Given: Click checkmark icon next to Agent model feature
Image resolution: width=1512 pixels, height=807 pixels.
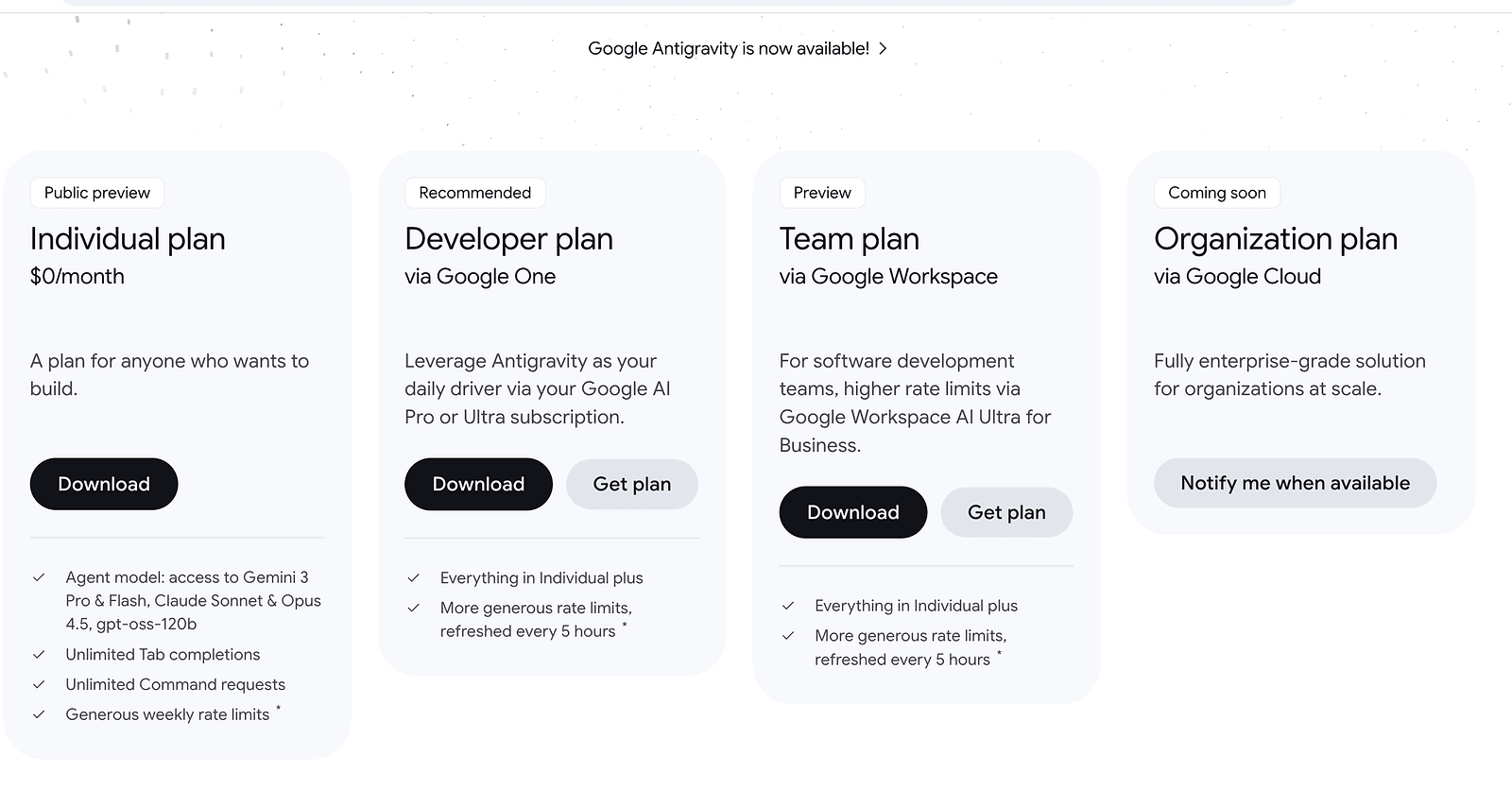Looking at the screenshot, I should pos(39,577).
